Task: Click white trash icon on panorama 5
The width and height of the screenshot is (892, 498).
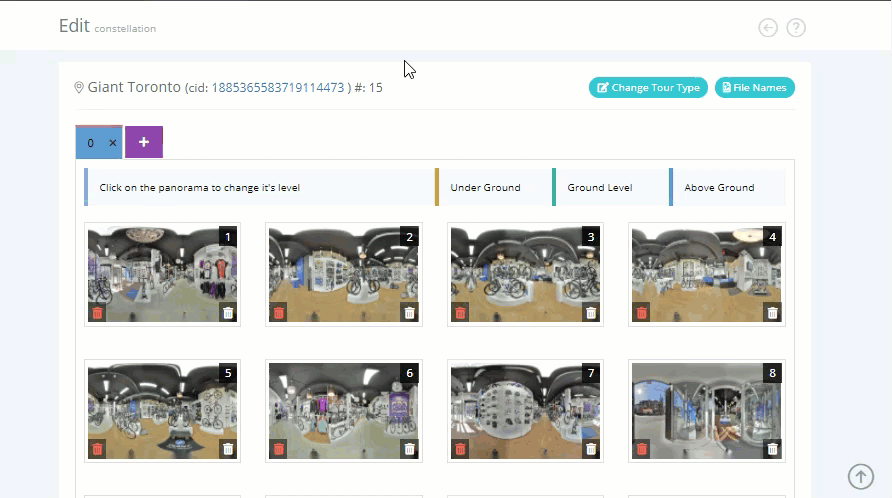Action: pyautogui.click(x=228, y=450)
